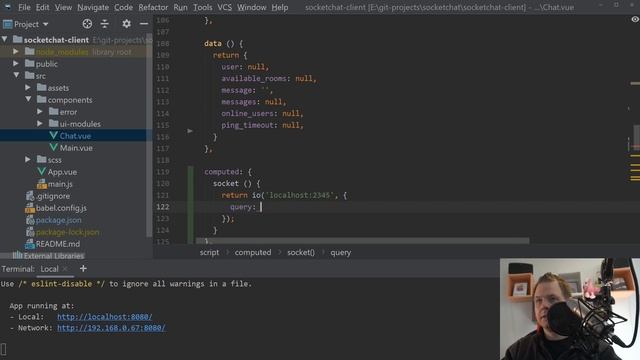
Task: Click the 'localhost:2345' string in code
Action: 299,196
